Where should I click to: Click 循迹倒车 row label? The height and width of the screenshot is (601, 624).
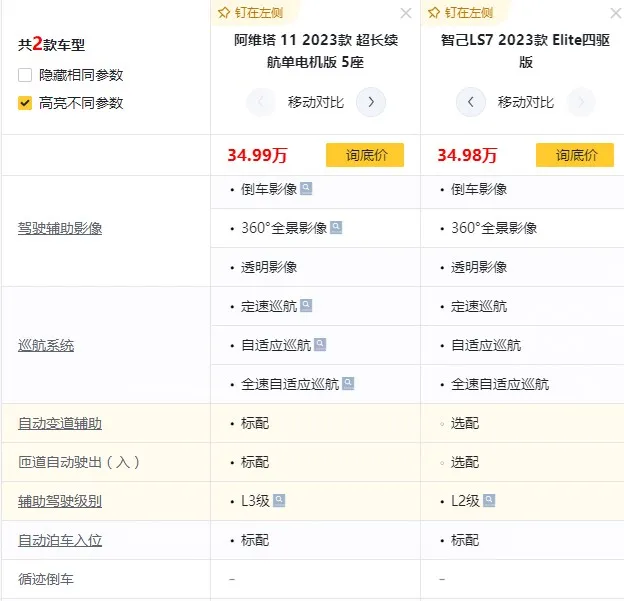pyautogui.click(x=46, y=579)
